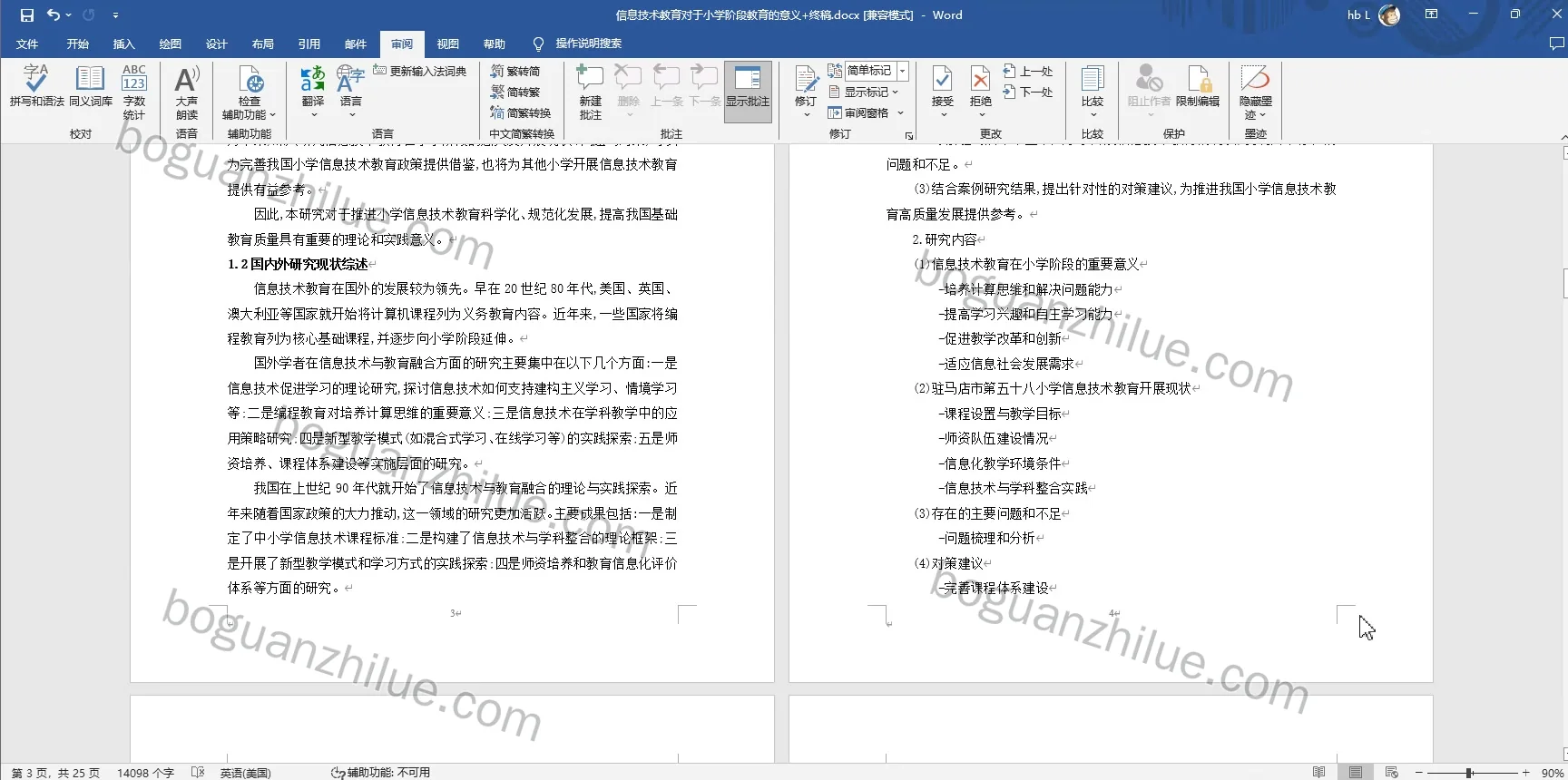1568x780 pixels.
Task: Click the zoom in plus button
Action: 1526,773
